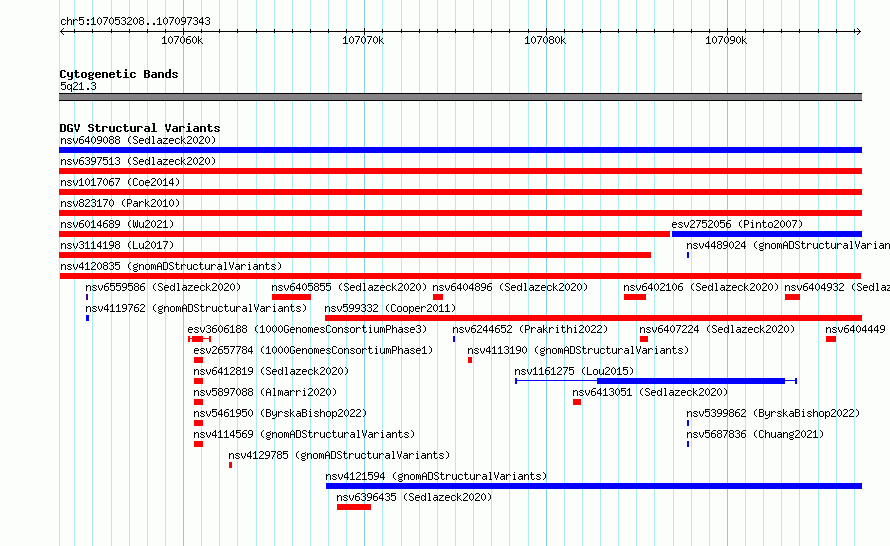Image resolution: width=890 pixels, height=546 pixels.
Task: Select the nsv6396435 (Sedlazeck2020) label
Action: coord(414,497)
